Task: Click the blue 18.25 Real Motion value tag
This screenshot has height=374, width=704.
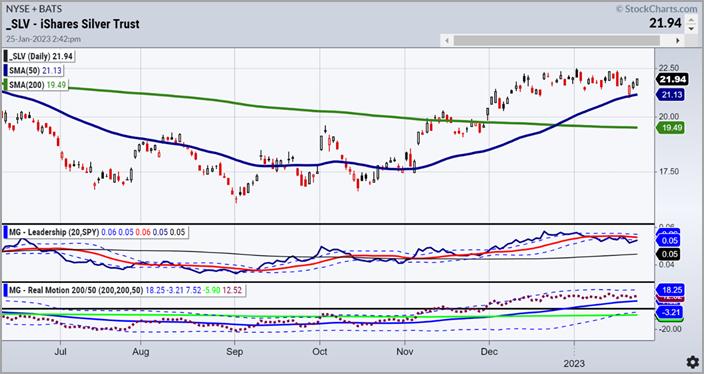Action: [670, 289]
